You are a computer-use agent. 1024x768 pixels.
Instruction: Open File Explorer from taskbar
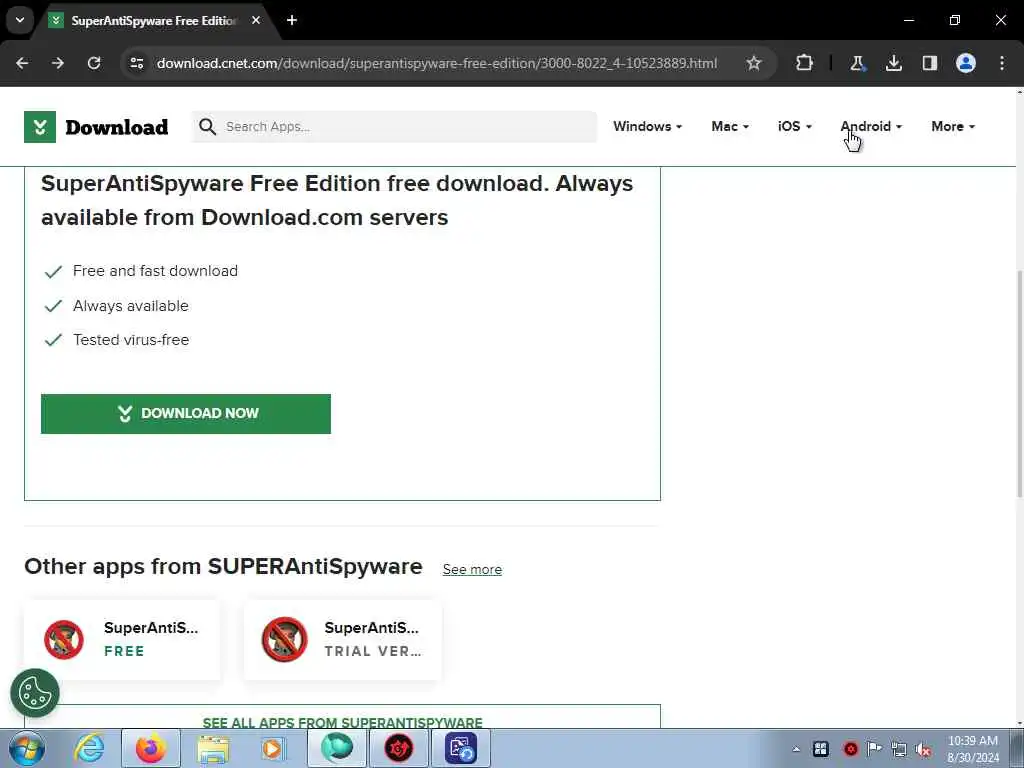[214, 748]
